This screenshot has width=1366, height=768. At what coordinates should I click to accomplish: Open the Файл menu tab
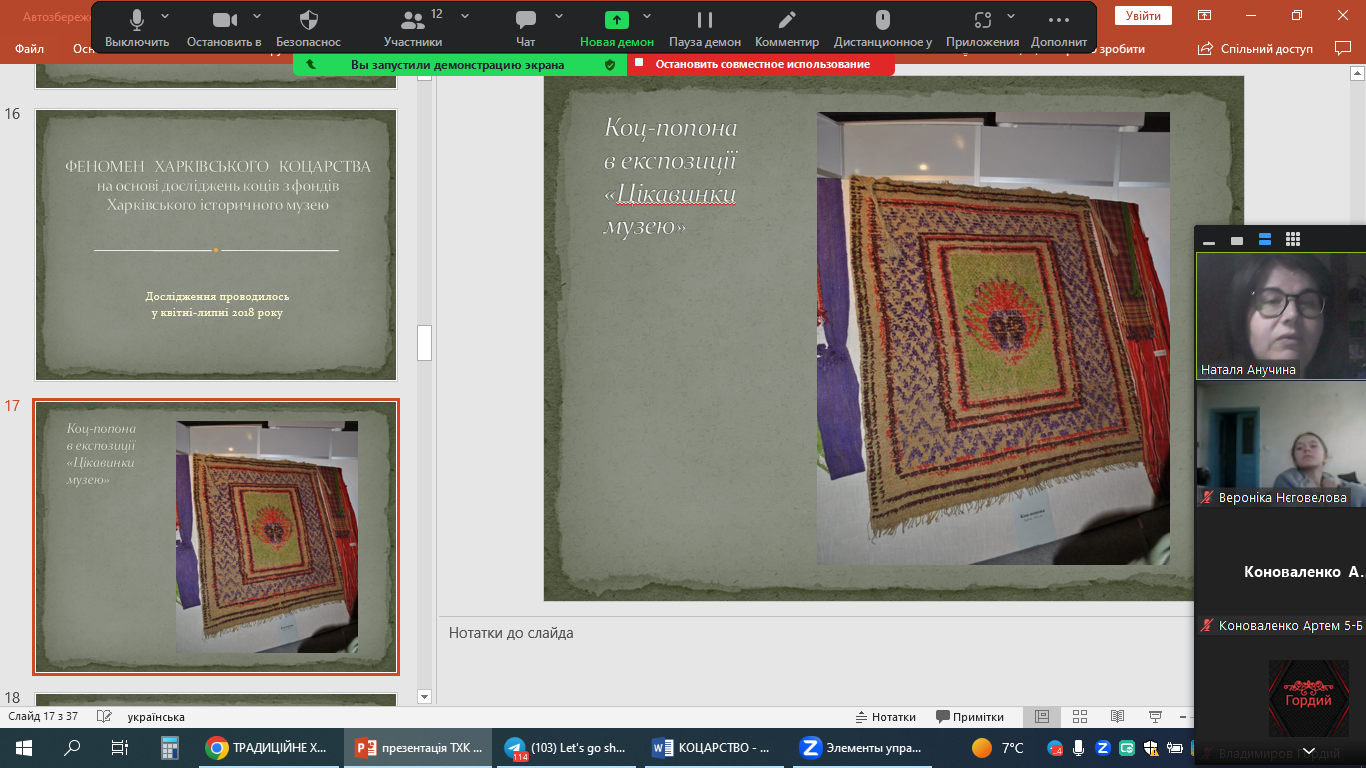click(29, 48)
